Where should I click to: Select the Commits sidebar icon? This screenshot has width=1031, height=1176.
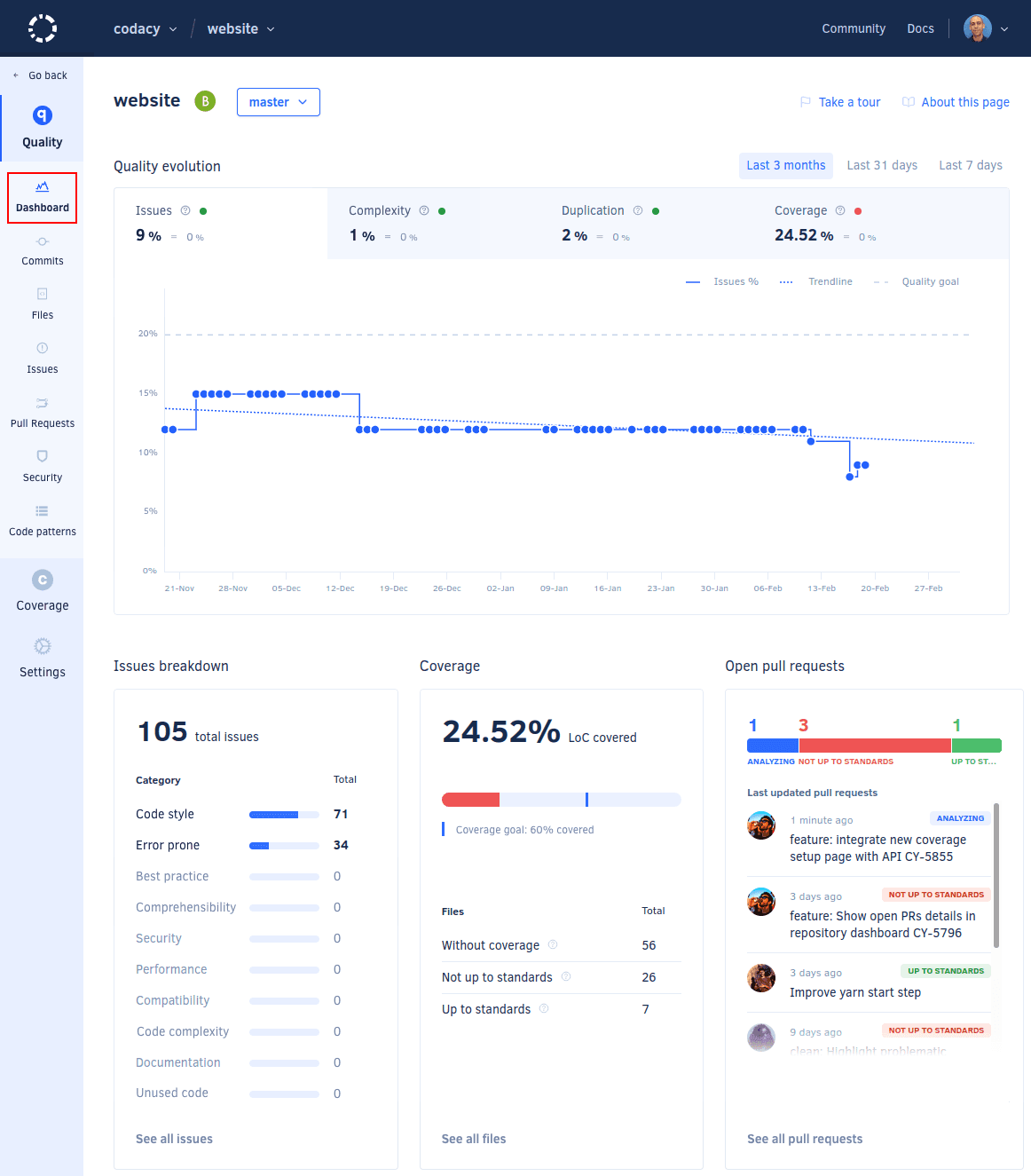click(42, 250)
